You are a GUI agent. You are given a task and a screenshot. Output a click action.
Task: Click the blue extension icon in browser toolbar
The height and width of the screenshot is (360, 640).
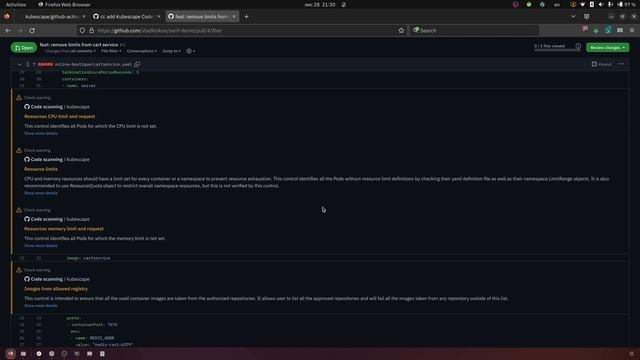608,30
